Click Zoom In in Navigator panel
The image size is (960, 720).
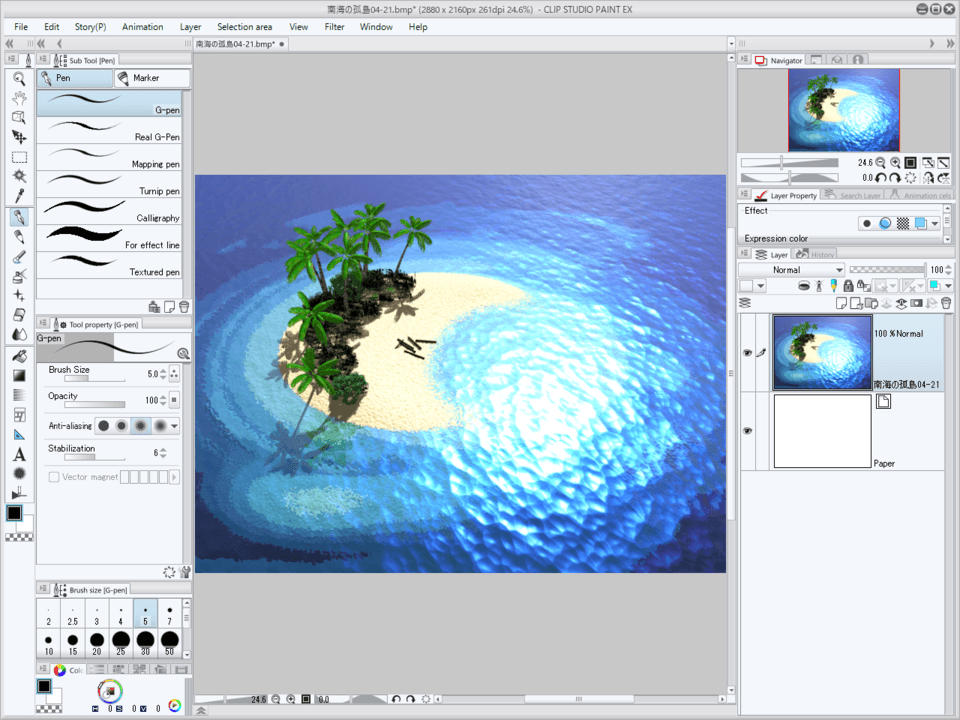(x=894, y=162)
